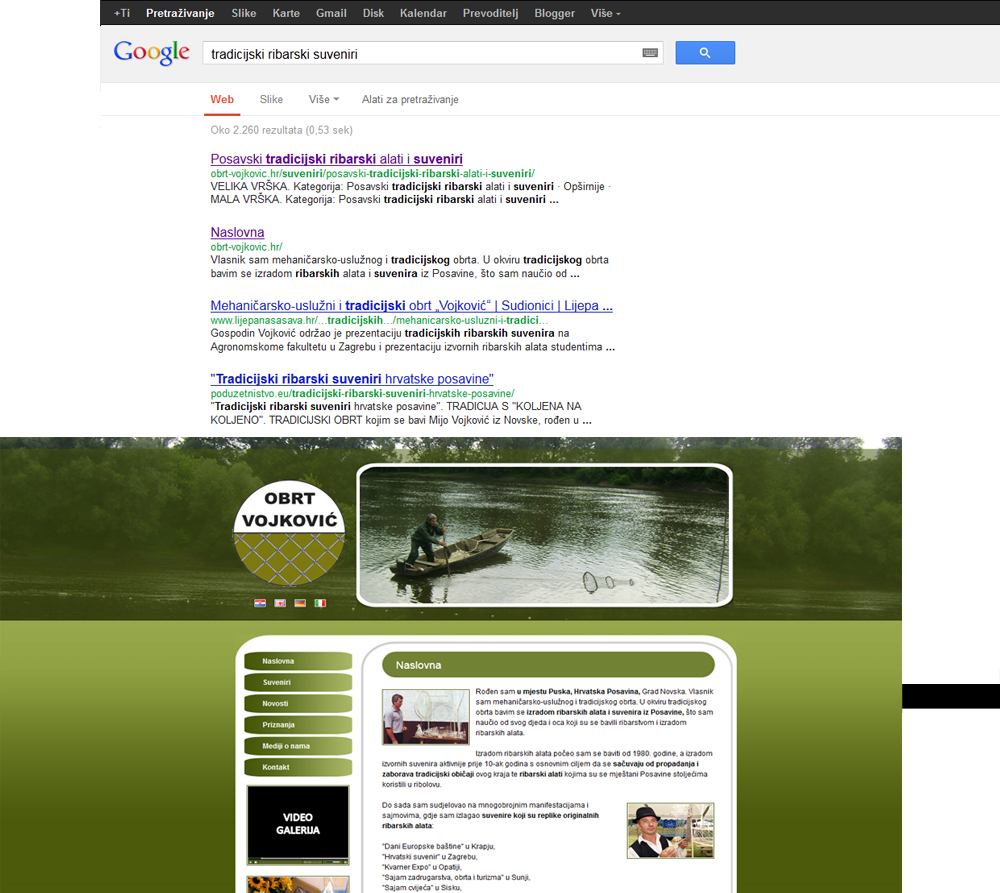Viewport: 1000px width, 893px height.
Task: Select the German flag language icon
Action: [300, 603]
